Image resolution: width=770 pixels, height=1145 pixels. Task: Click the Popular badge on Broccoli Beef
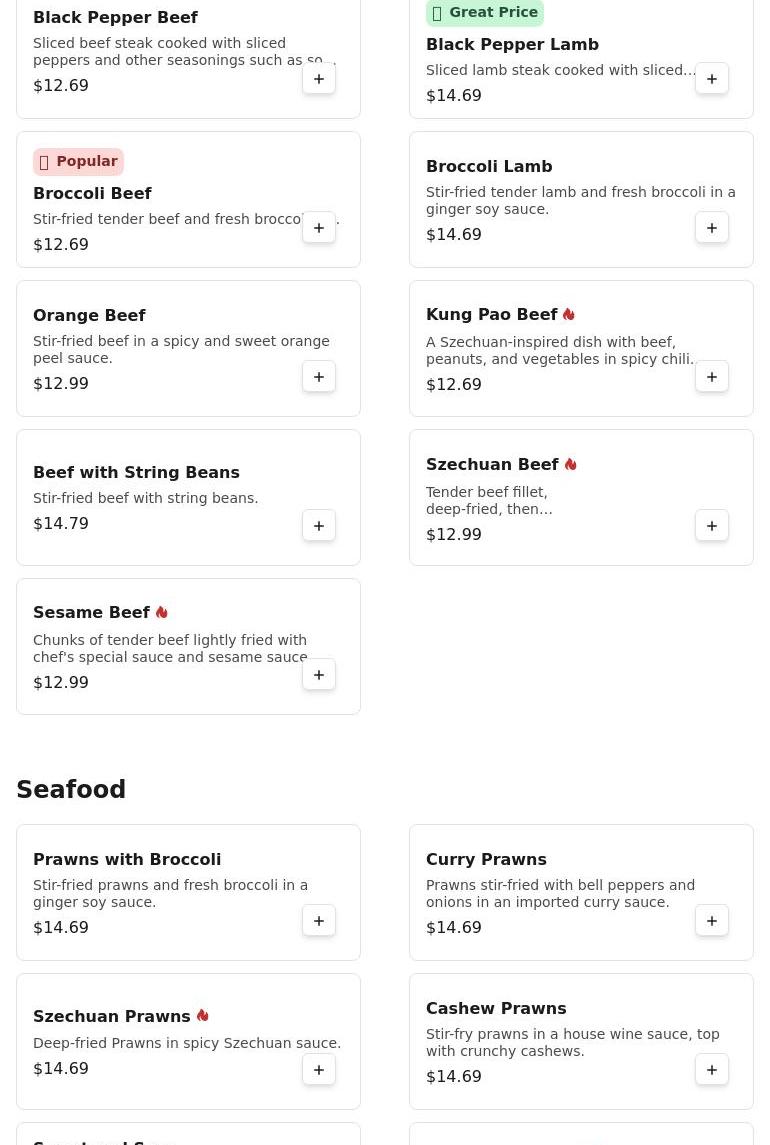tap(78, 162)
